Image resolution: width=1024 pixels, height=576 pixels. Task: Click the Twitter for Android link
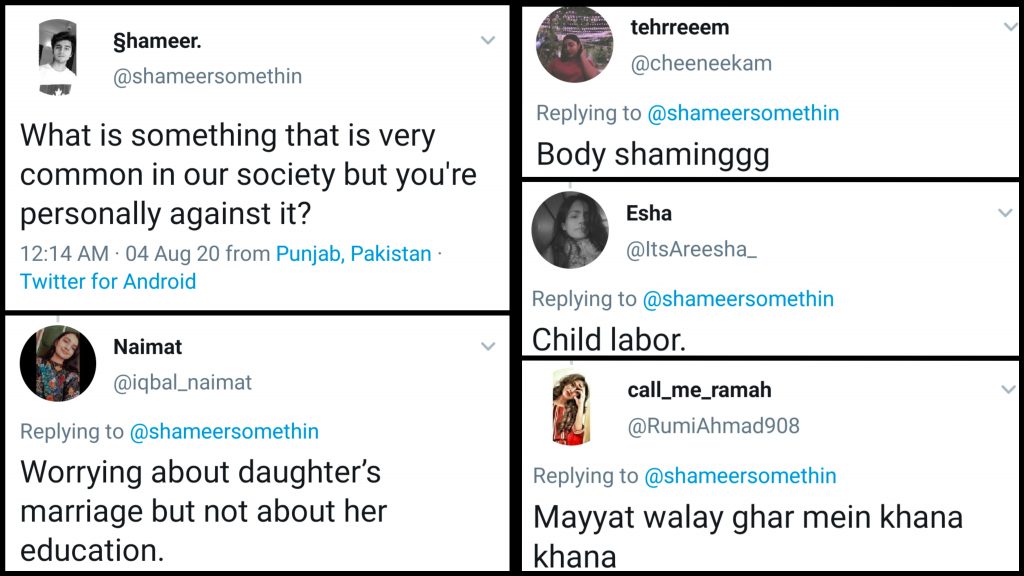[x=108, y=281]
